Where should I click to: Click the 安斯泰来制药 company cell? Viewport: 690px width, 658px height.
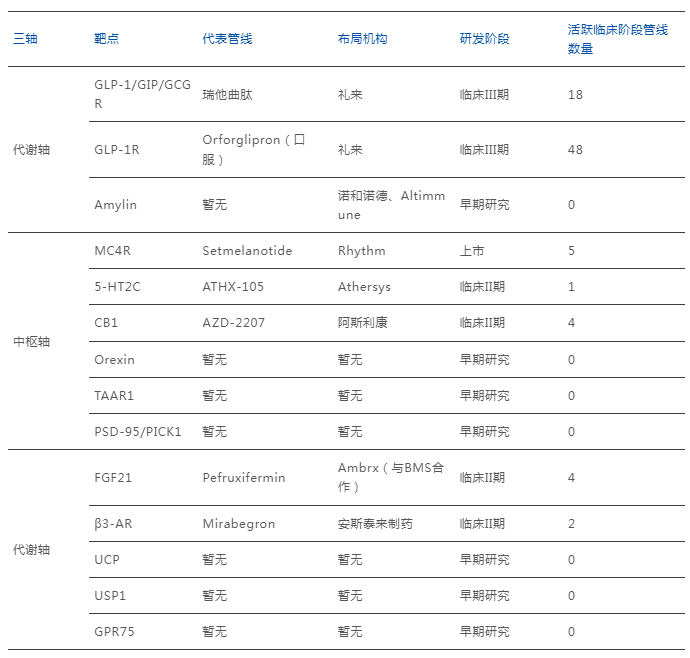tap(374, 524)
